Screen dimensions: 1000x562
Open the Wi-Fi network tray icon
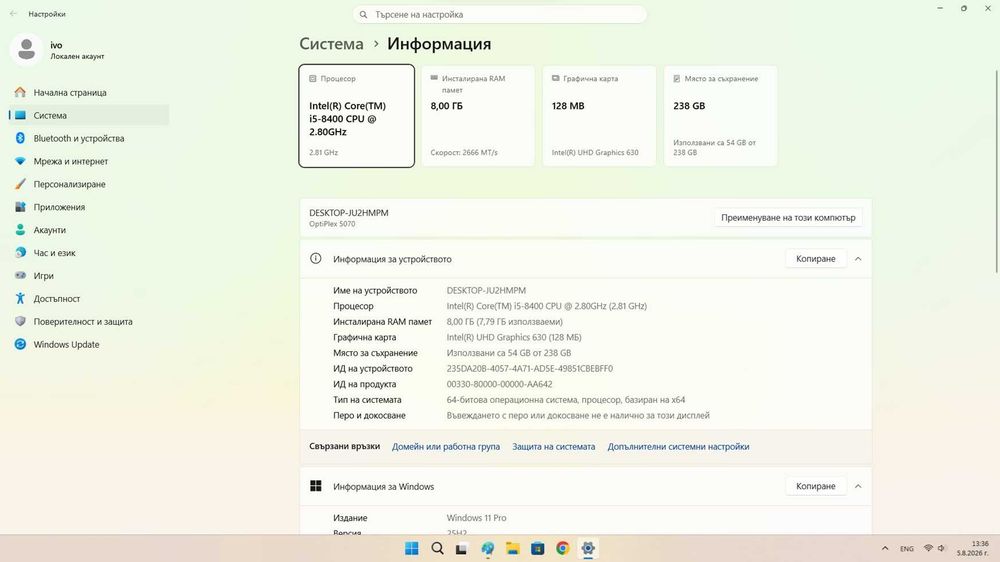(929, 549)
